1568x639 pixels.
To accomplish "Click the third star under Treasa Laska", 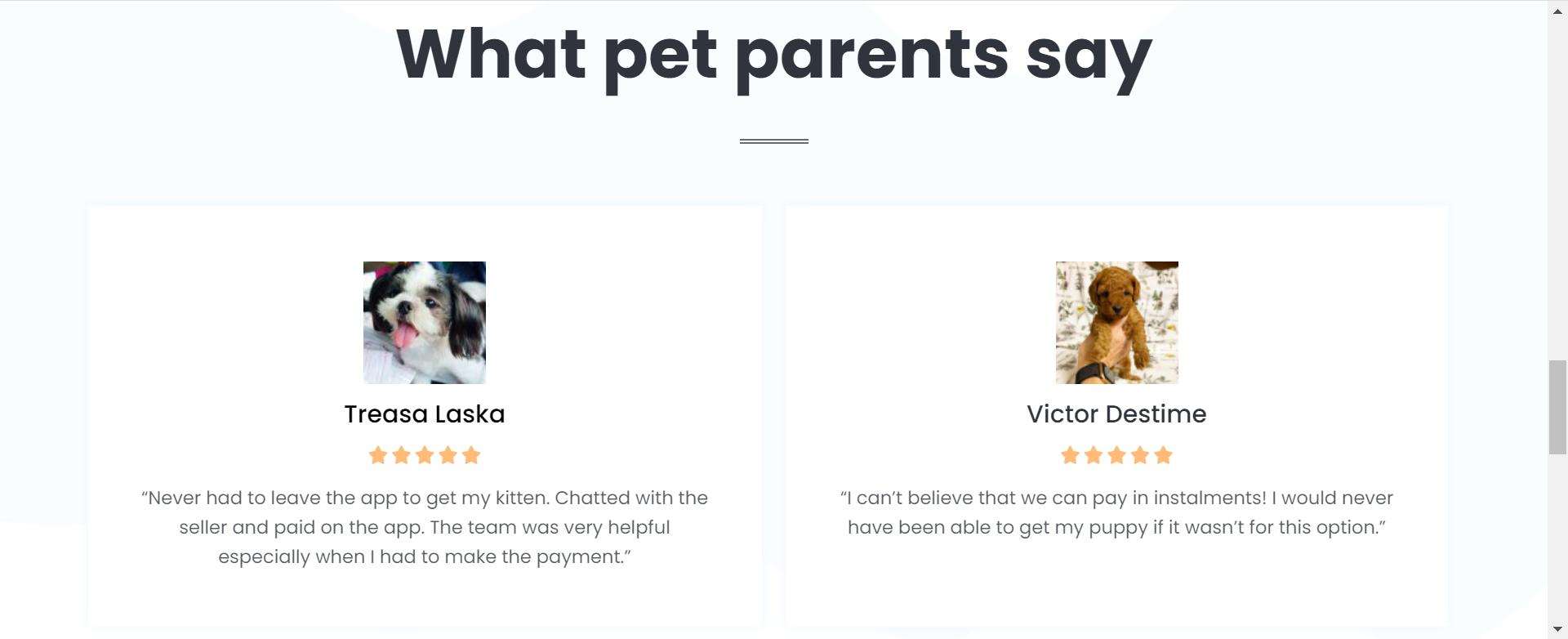I will click(425, 455).
